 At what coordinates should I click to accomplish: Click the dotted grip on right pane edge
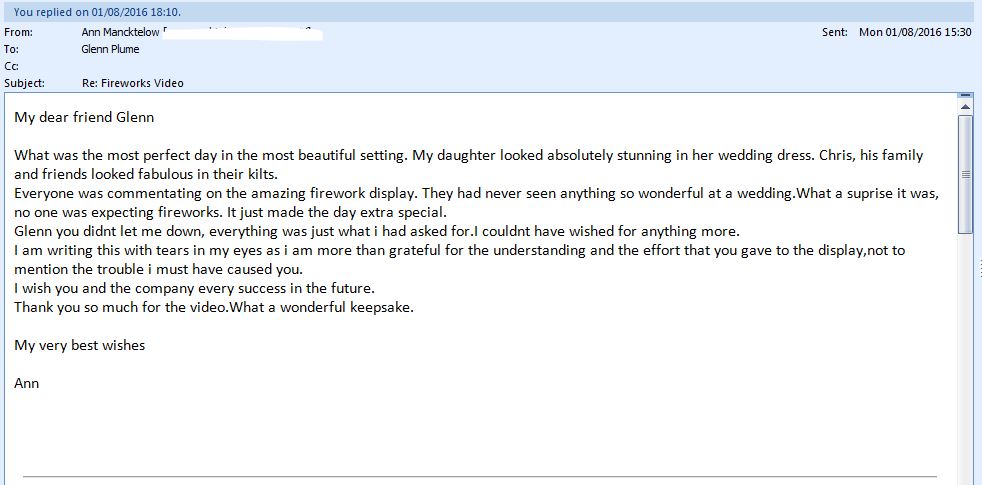[x=979, y=268]
